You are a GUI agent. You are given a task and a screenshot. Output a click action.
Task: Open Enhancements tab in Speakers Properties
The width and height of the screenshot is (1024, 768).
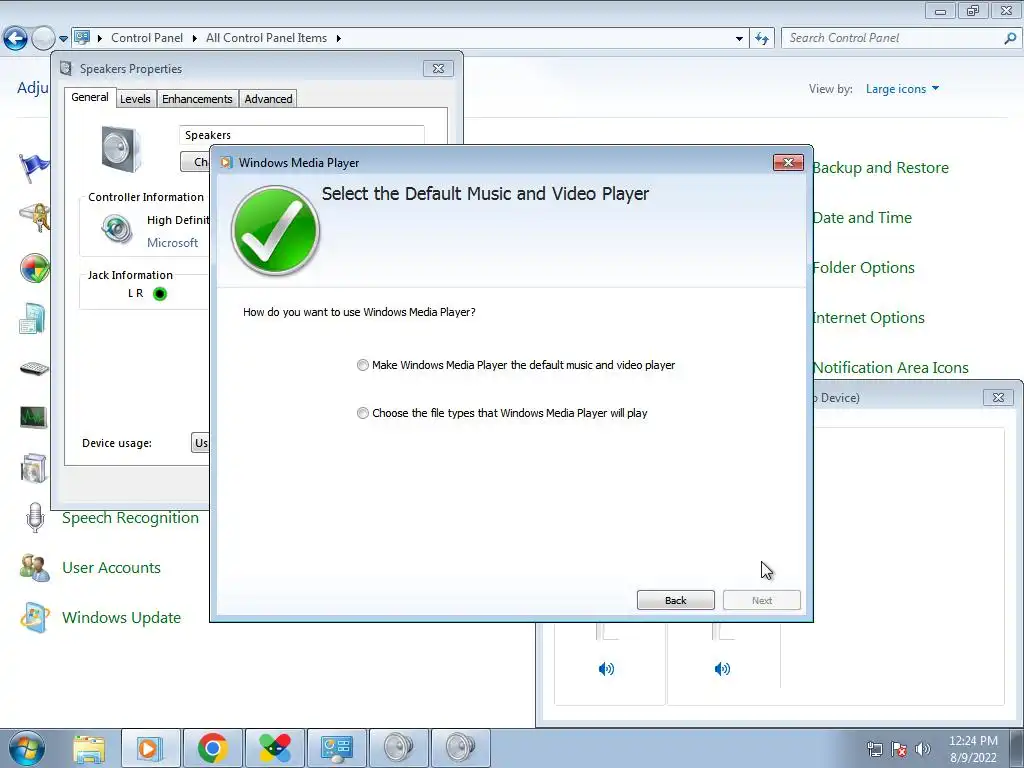click(x=197, y=99)
